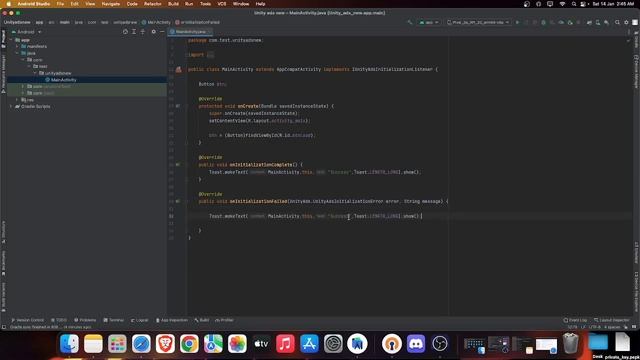Collapse the unityadsnew package node
Viewport: 640px width, 360px height.
click(35, 73)
